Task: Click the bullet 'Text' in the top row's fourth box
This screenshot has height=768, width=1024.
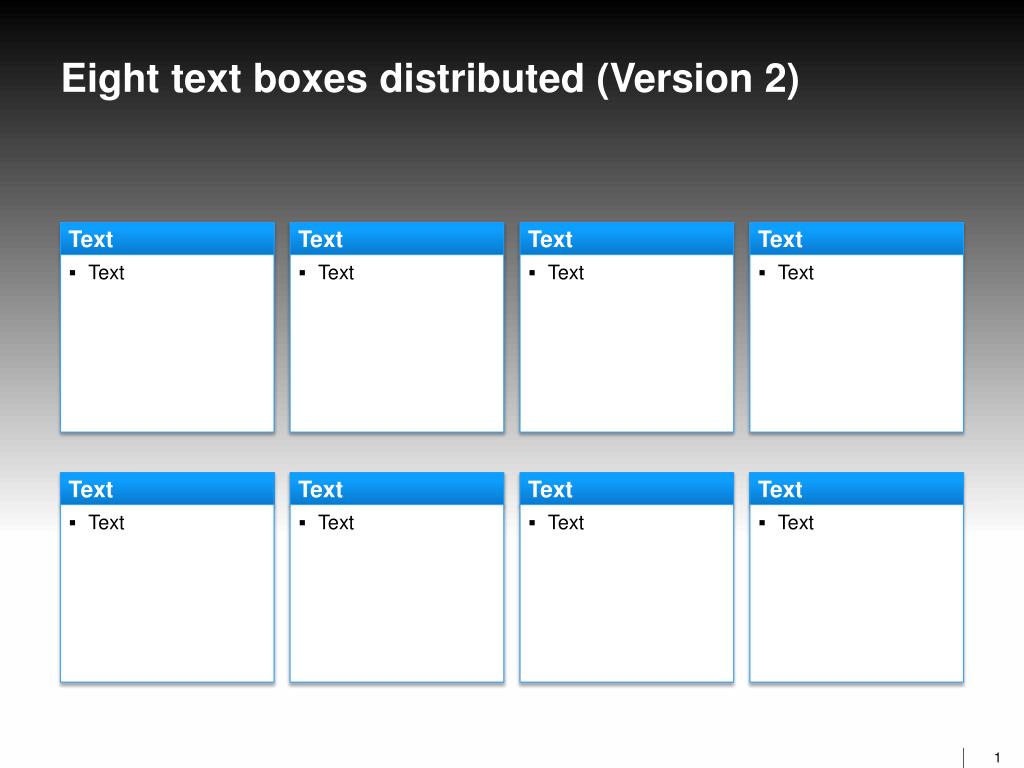Action: (796, 272)
